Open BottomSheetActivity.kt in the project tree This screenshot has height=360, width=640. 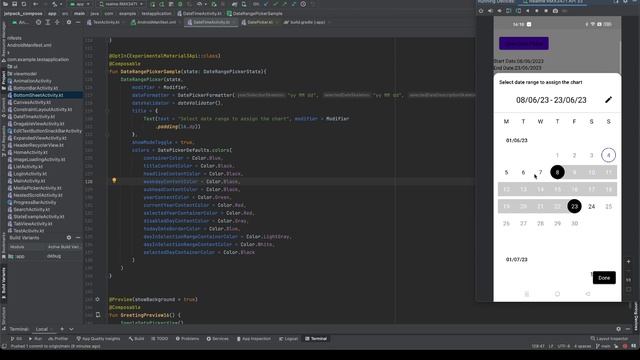click(x=38, y=95)
